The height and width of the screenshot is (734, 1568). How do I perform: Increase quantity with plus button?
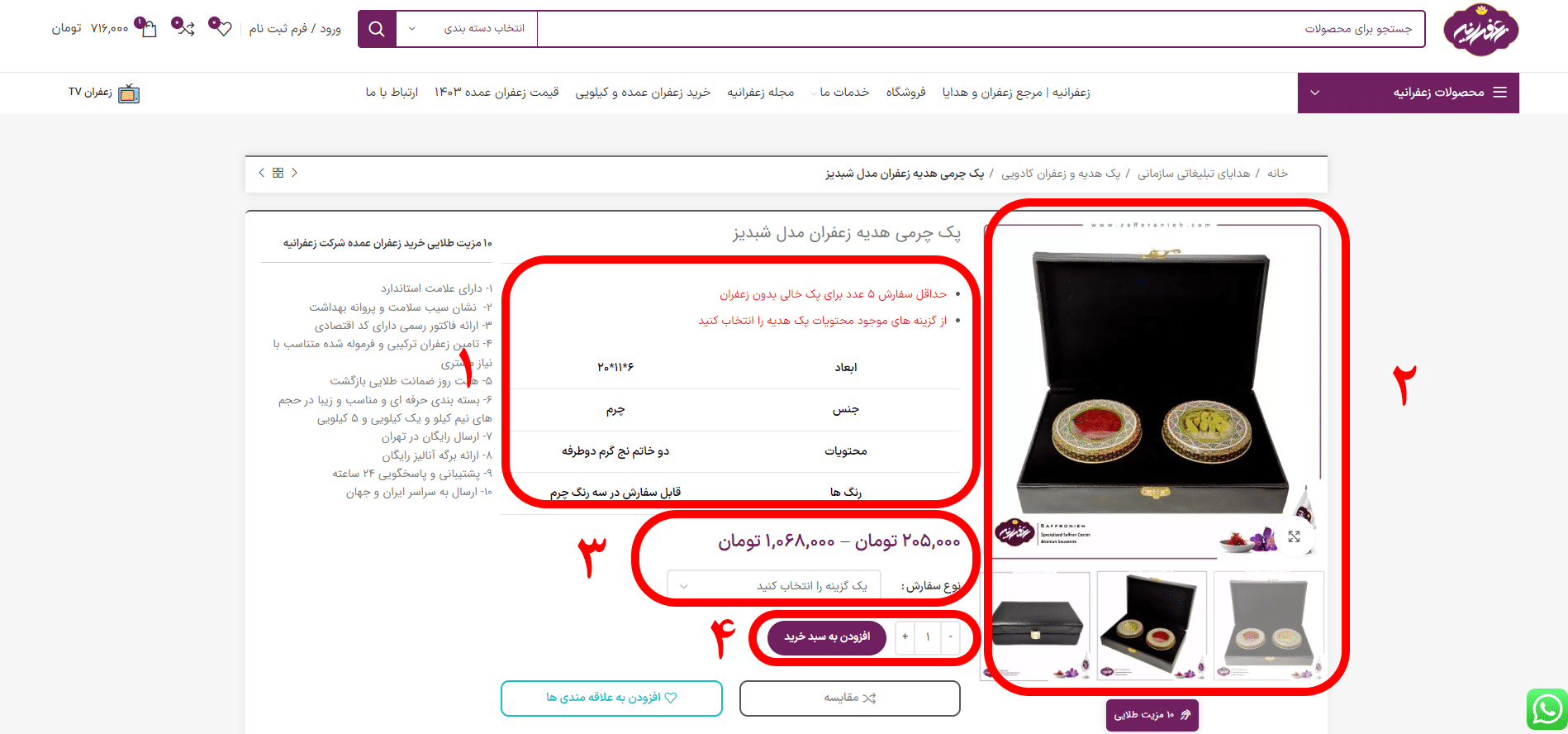(905, 636)
